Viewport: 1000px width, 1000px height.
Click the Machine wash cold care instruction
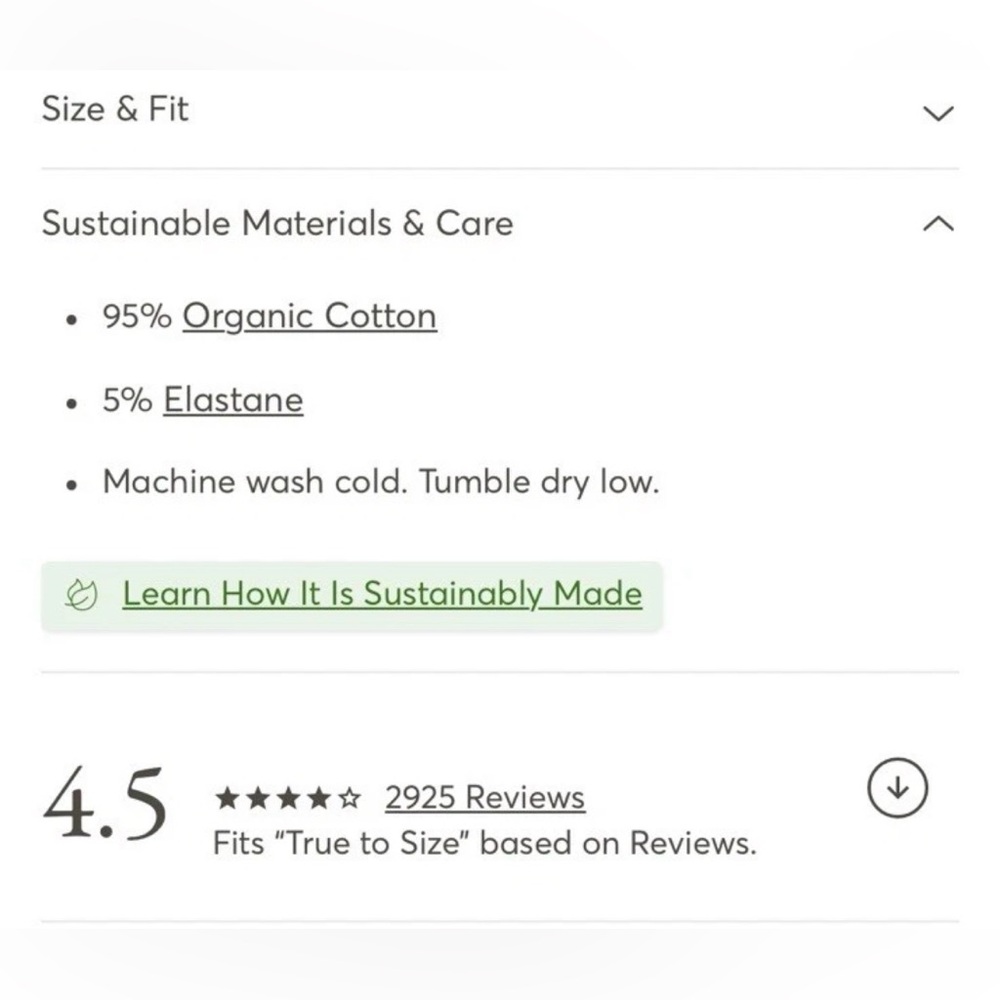tap(381, 482)
